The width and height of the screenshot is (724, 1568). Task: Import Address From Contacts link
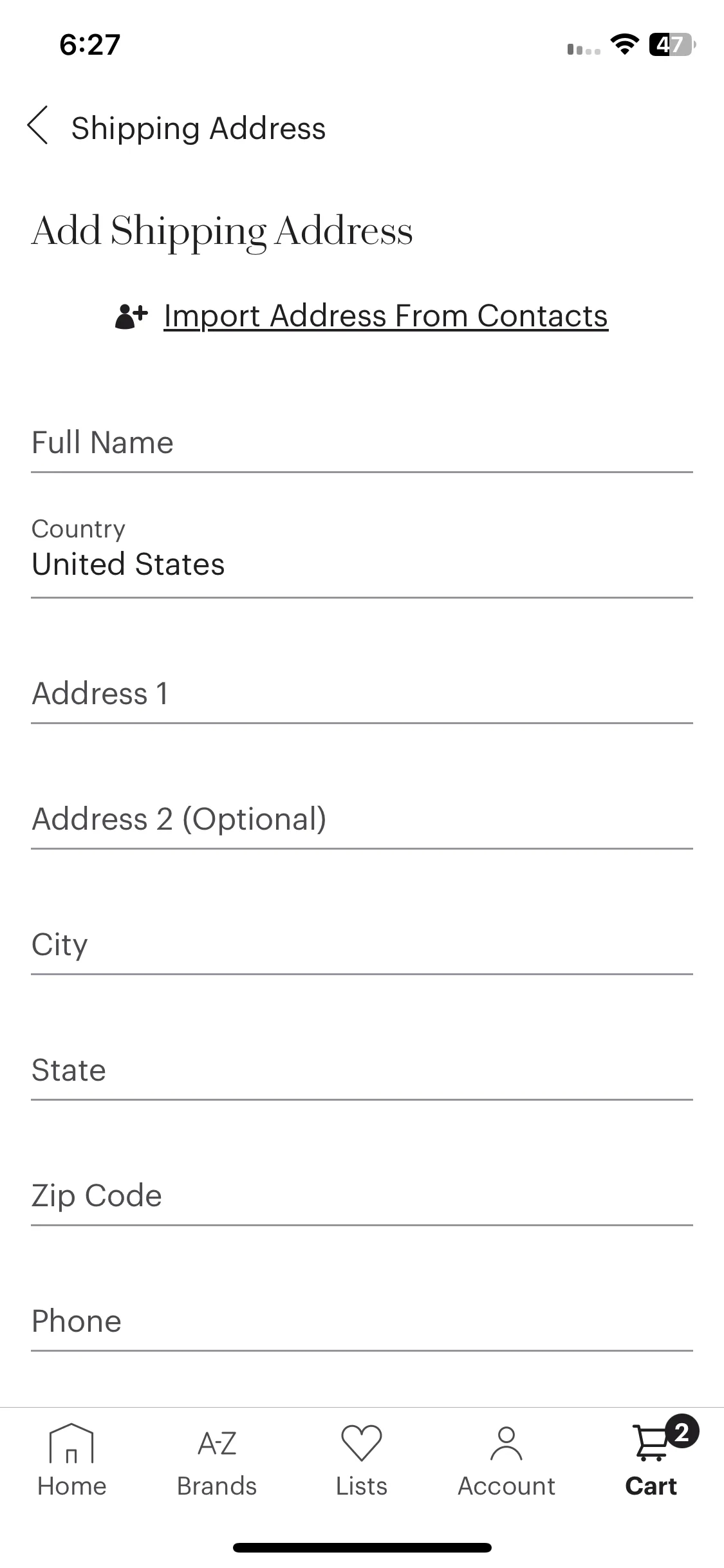(x=385, y=316)
